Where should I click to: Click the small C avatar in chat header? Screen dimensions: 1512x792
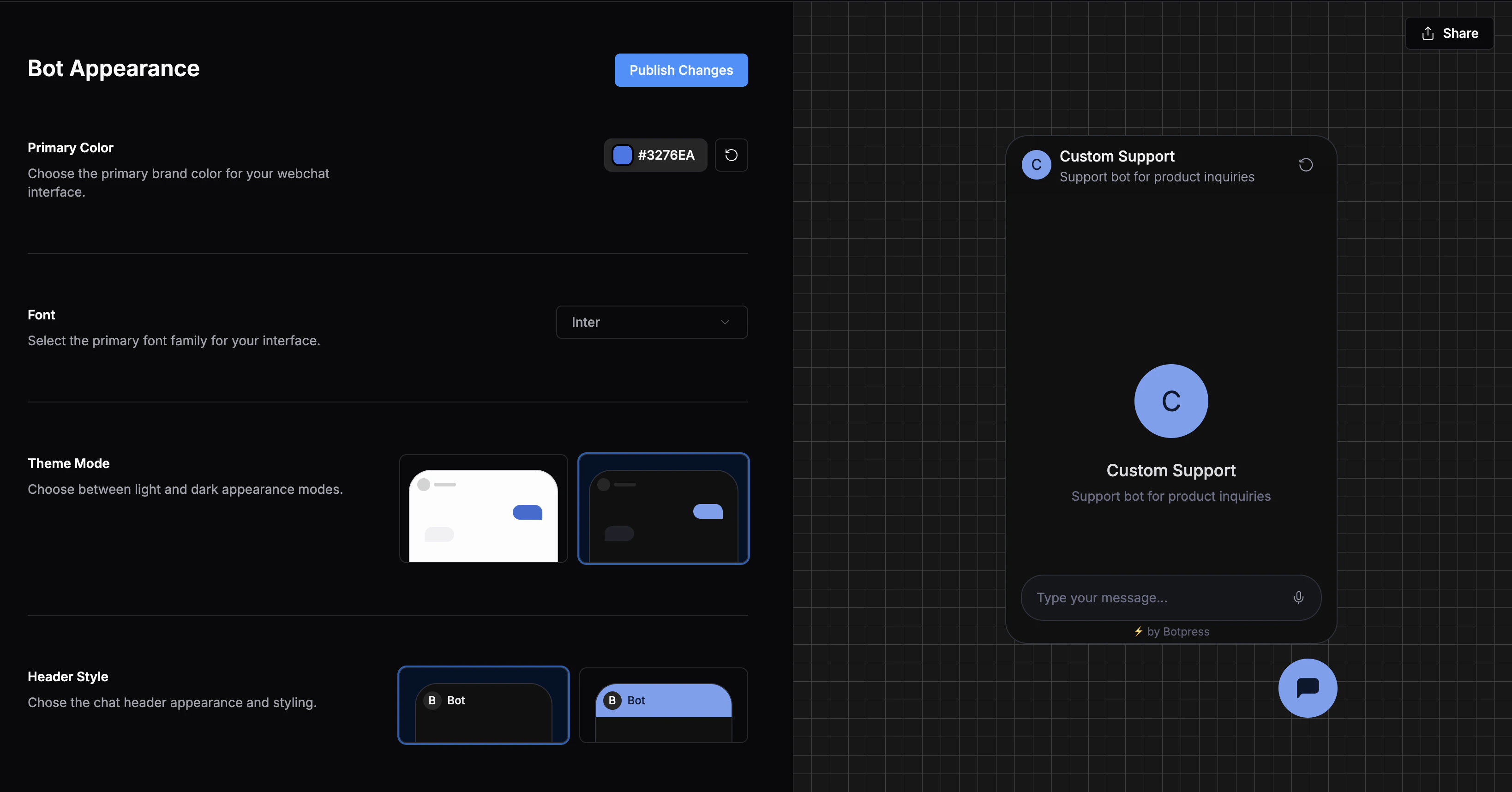1036,165
